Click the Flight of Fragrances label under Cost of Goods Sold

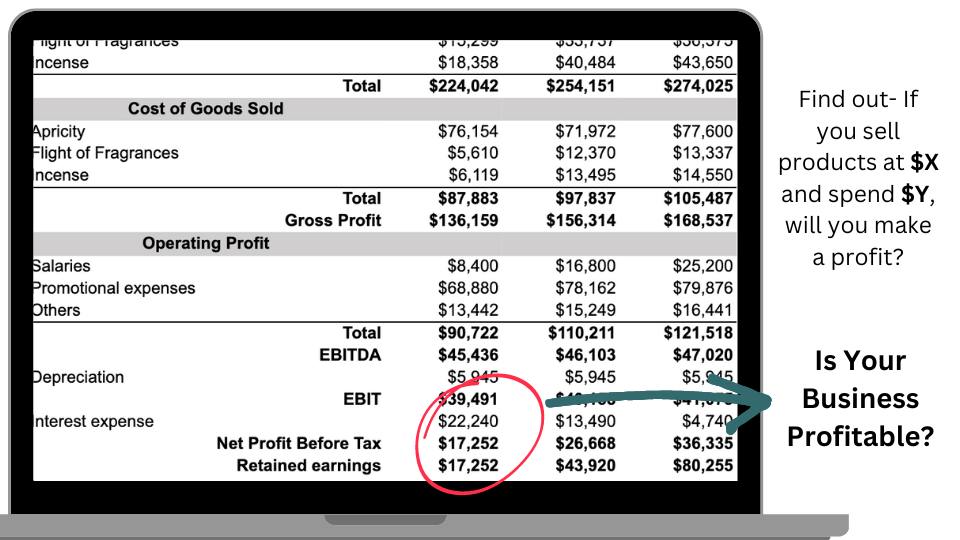pyautogui.click(x=106, y=153)
